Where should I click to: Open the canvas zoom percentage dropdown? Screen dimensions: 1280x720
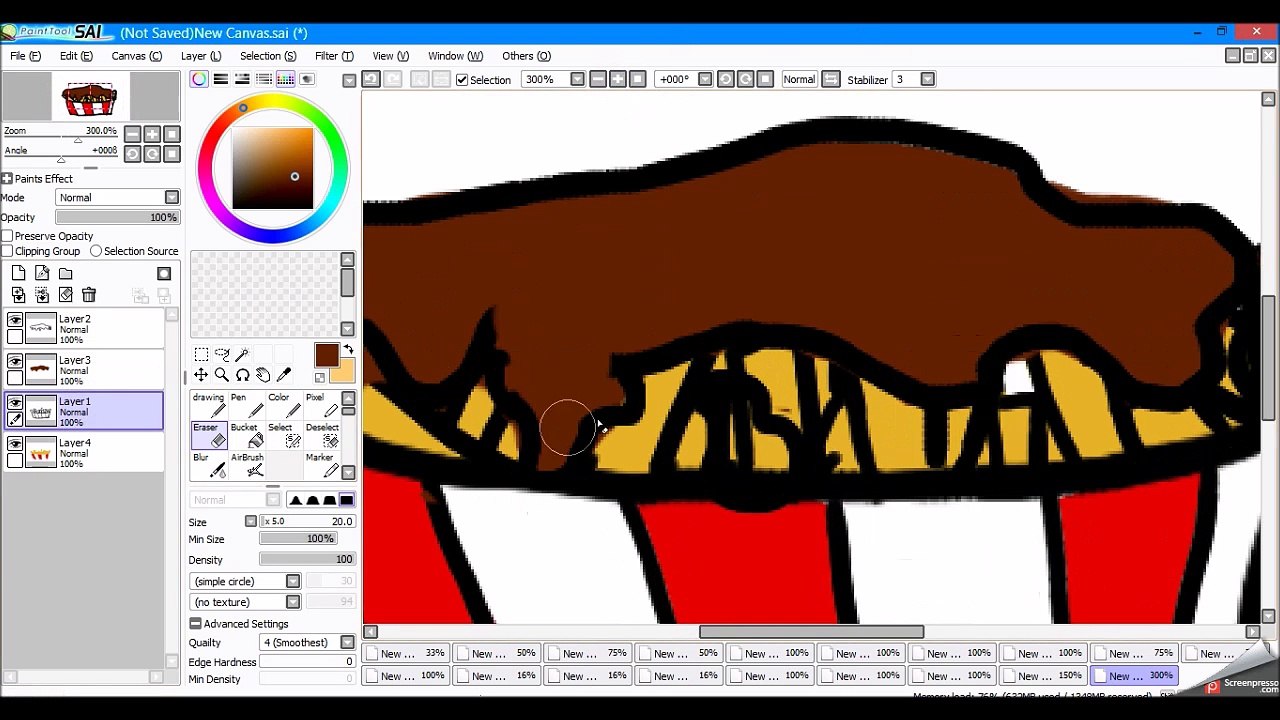coord(577,80)
